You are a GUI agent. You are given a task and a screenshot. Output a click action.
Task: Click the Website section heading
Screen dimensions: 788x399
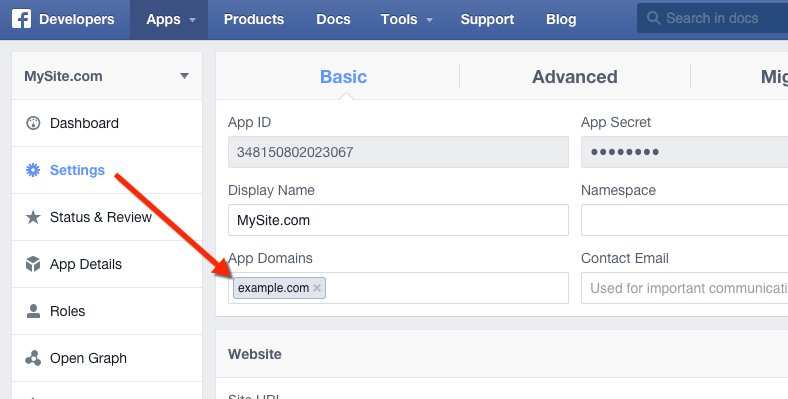(255, 354)
